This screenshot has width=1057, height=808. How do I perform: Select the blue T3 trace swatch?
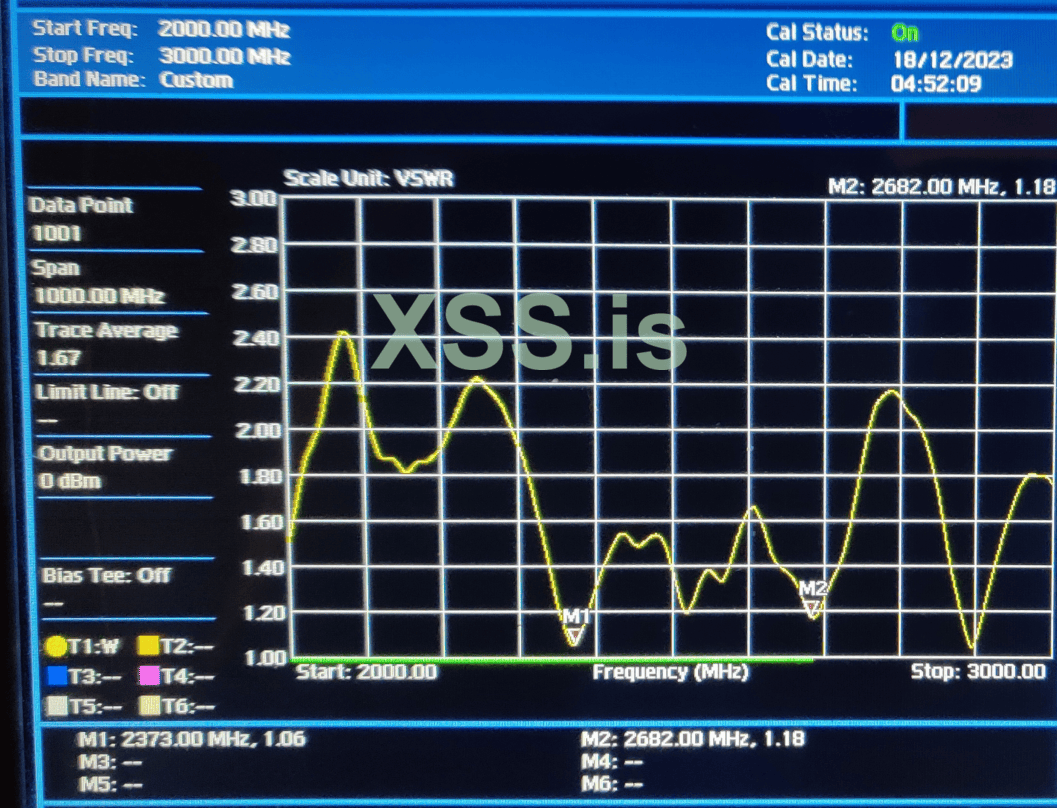pos(57,676)
